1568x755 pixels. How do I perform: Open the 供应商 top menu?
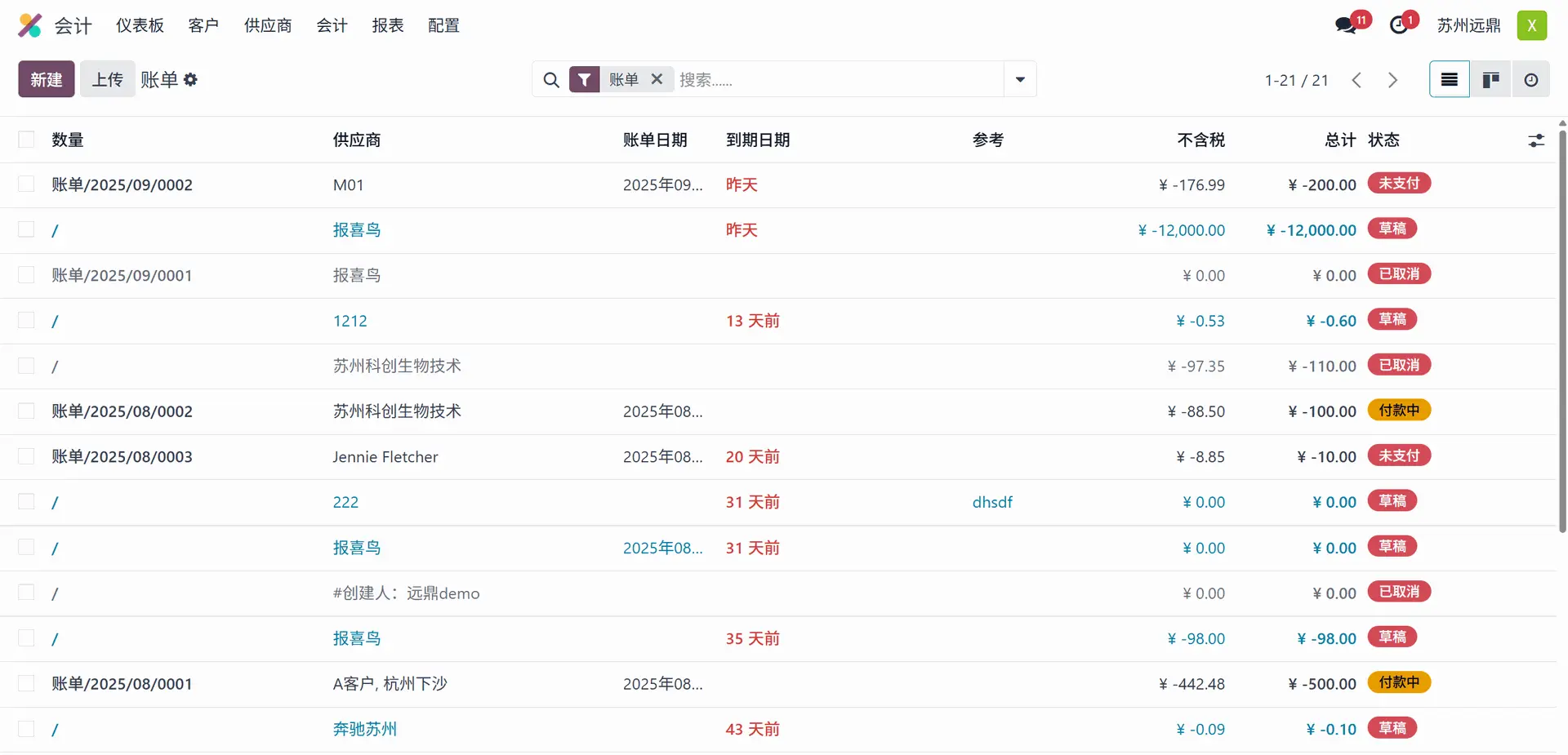[x=268, y=25]
